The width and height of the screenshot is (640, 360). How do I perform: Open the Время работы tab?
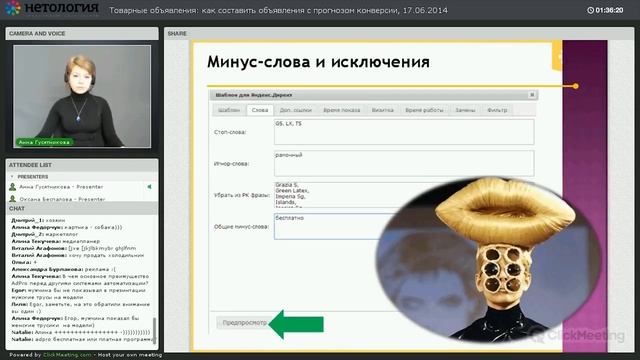pyautogui.click(x=424, y=110)
